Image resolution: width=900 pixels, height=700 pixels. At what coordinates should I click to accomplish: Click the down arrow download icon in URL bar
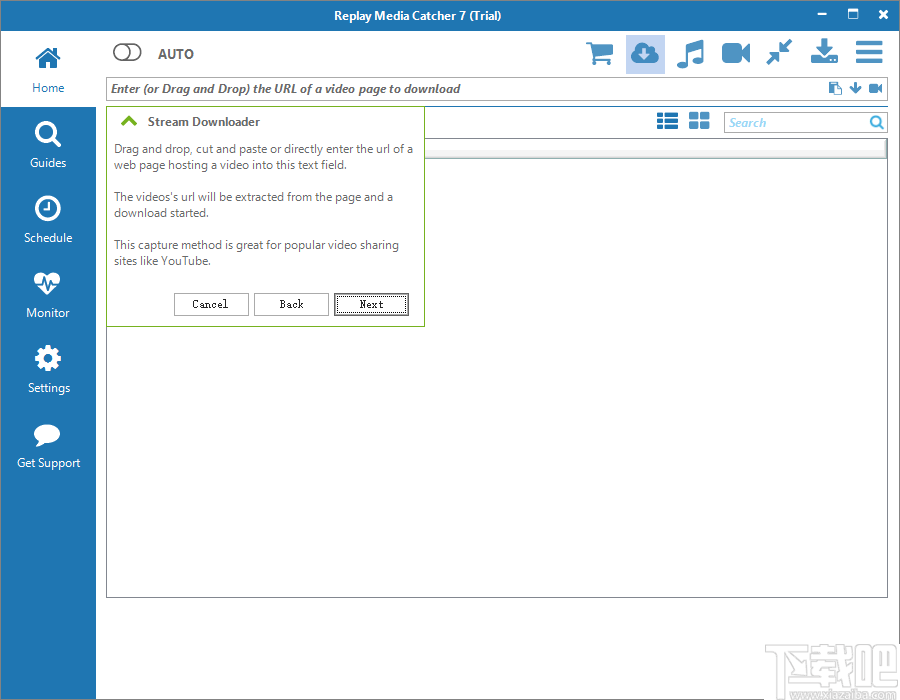click(x=855, y=88)
